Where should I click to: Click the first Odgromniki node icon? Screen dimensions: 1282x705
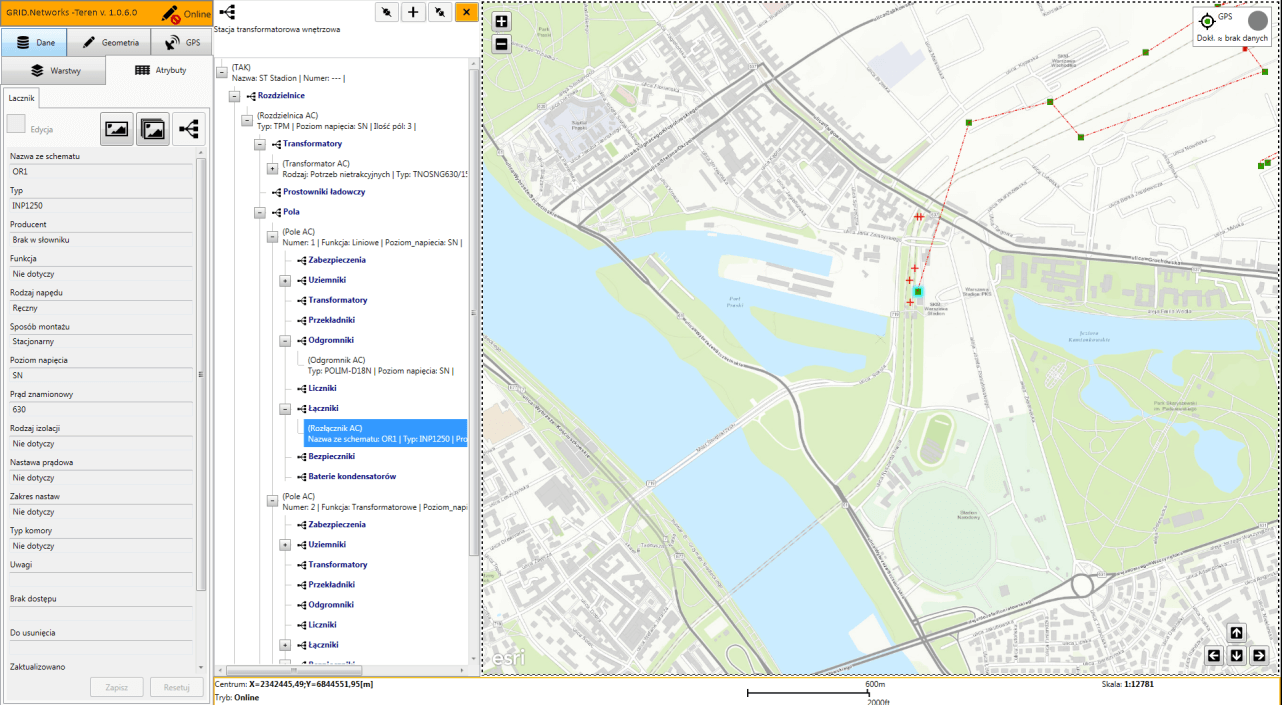tap(301, 340)
